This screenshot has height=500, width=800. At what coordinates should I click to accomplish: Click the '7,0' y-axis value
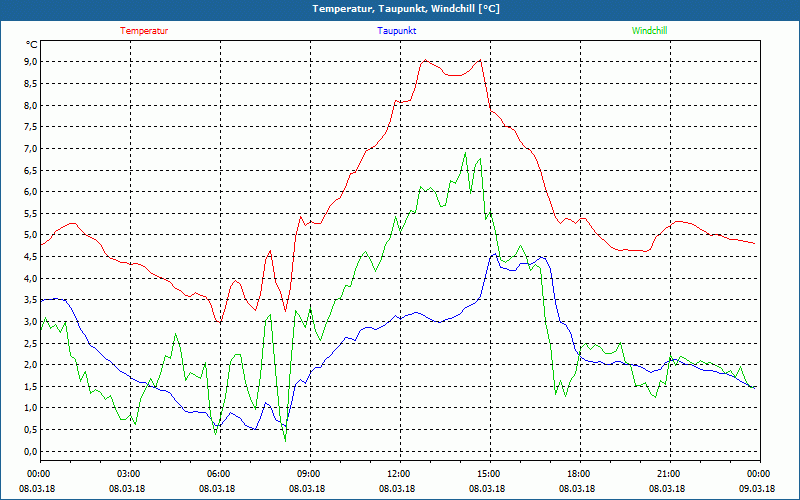click(31, 148)
